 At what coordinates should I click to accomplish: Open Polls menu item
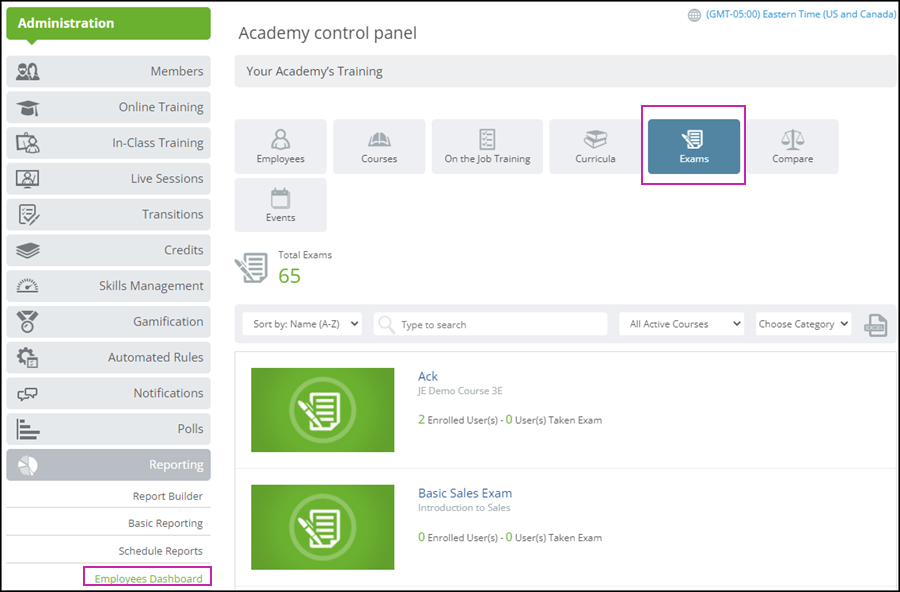pyautogui.click(x=108, y=429)
